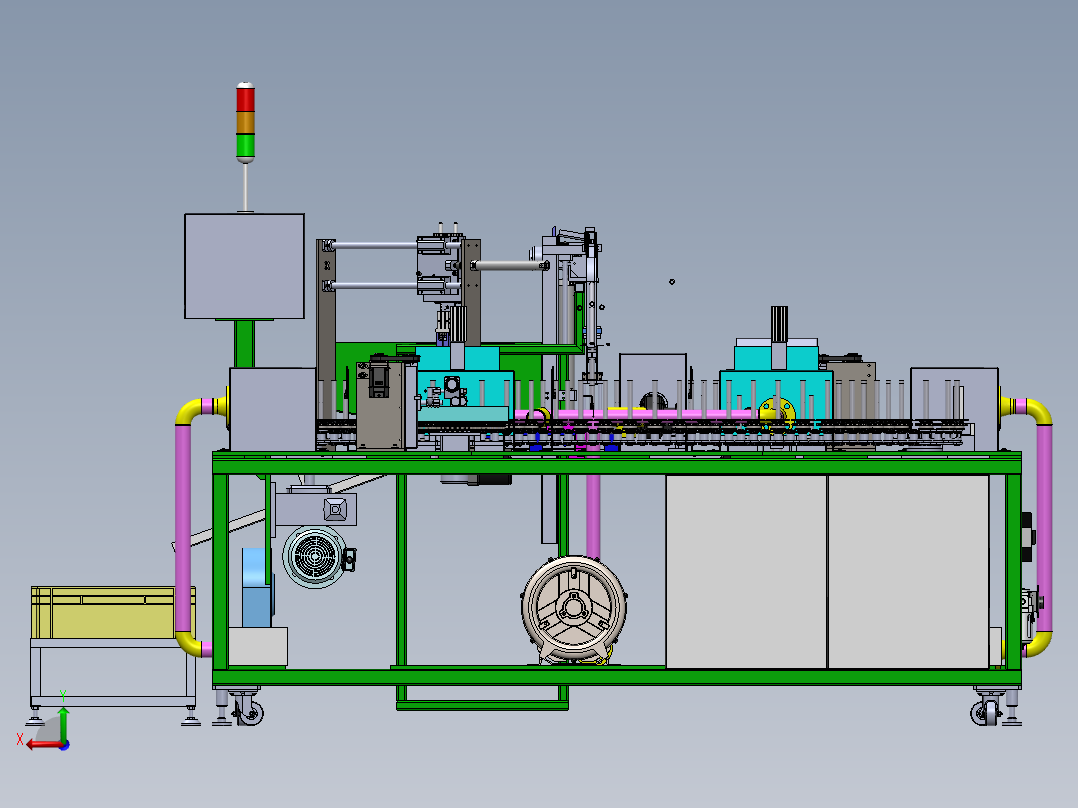
Task: Click the green Y axis of the triad
Action: (x=63, y=724)
